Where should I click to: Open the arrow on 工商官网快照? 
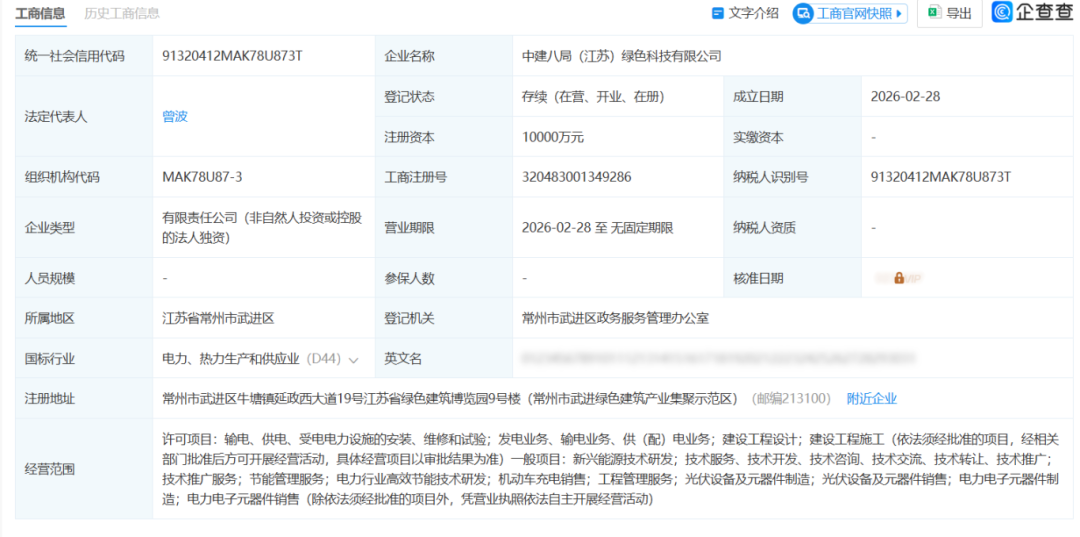coord(899,13)
